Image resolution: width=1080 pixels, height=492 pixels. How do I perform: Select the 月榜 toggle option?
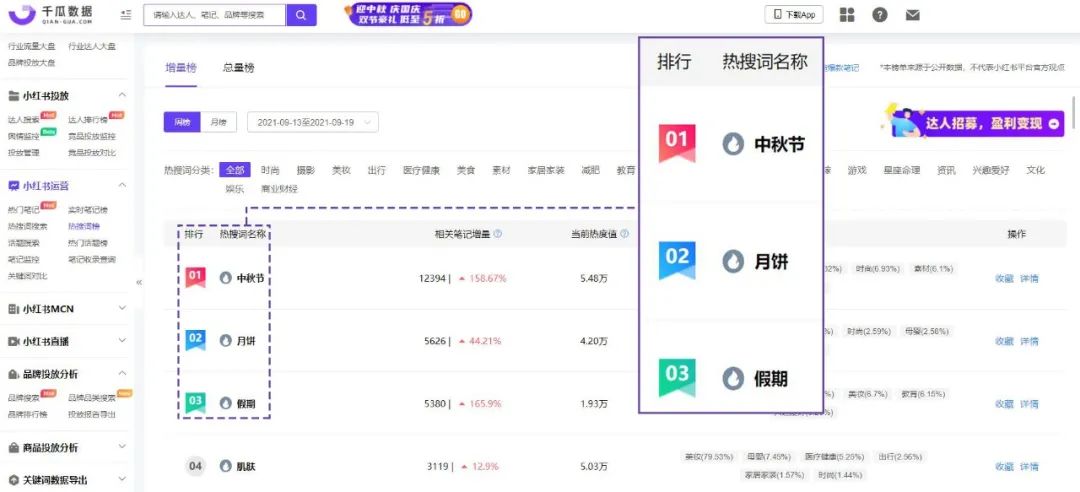218,122
